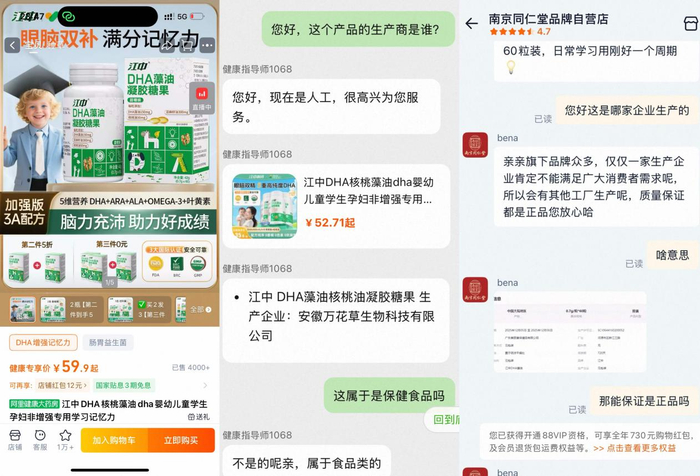This screenshot has width=700, height=476.
Task: Tap the 健康指导师1068 name above the product card
Action: (x=257, y=154)
